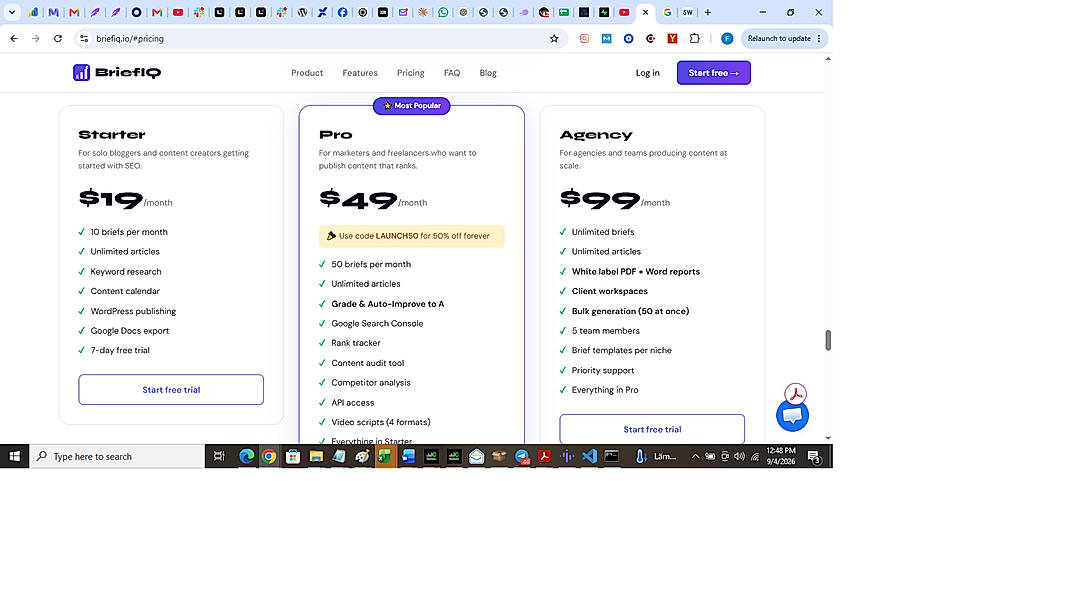Screen dimensions: 1070x602
Task: Click the Starter plan heading
Action: coord(112,134)
